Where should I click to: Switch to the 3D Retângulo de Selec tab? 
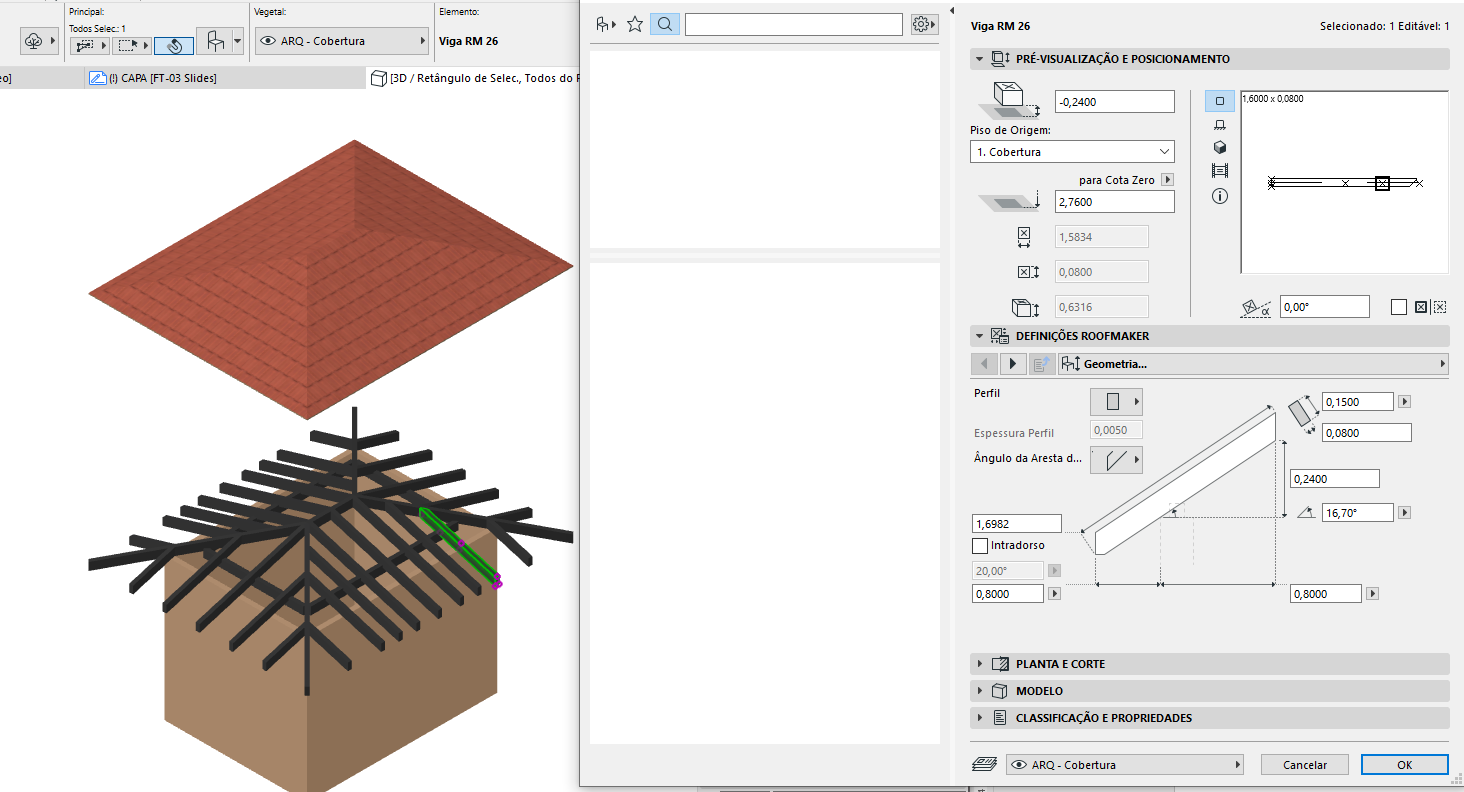point(470,77)
